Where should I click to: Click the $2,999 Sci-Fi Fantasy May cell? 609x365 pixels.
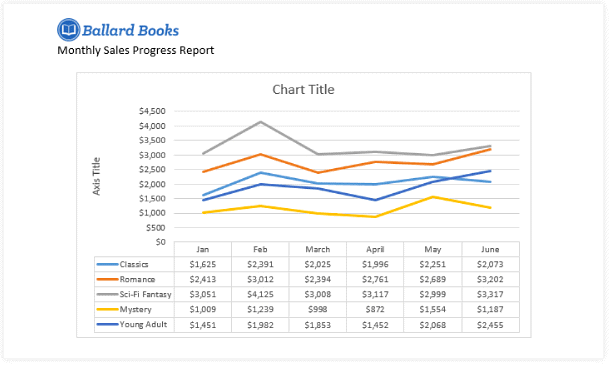click(433, 294)
